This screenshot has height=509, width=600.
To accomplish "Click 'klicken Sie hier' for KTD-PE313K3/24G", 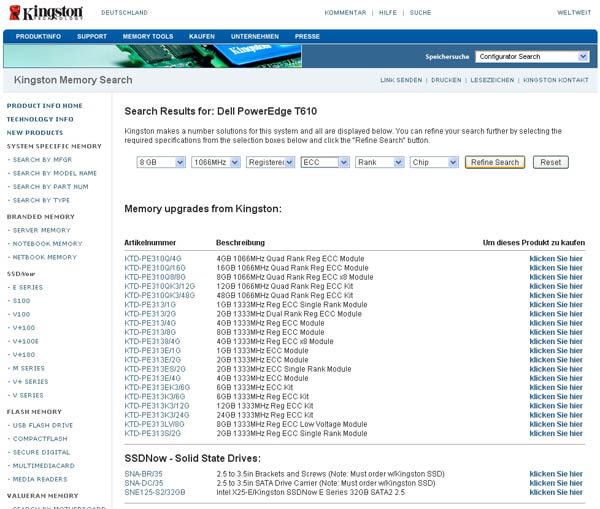I will [x=556, y=415].
